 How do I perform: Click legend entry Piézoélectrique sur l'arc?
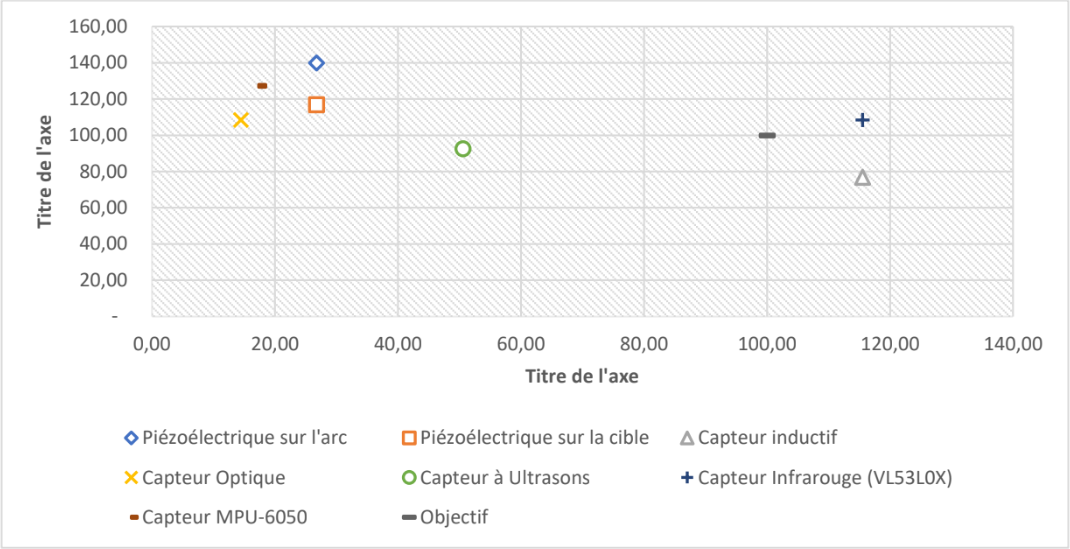[236, 438]
